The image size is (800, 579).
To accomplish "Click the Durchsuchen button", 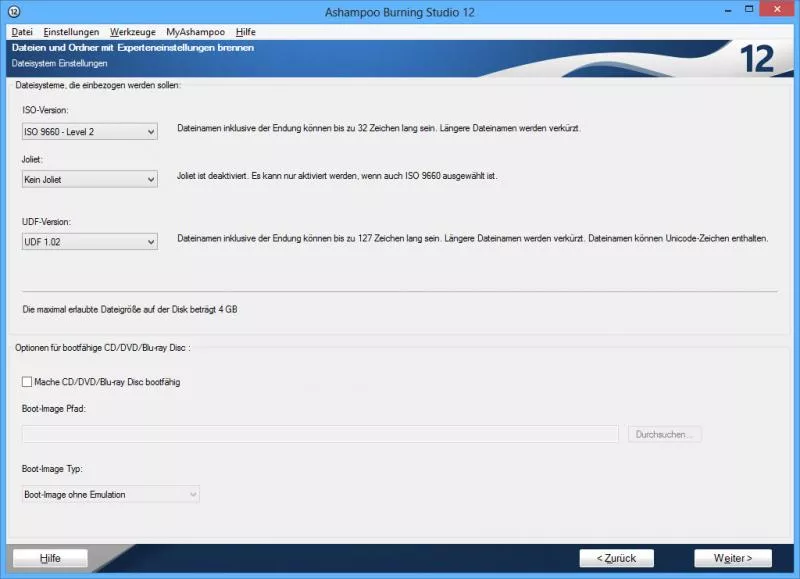I will pyautogui.click(x=665, y=434).
